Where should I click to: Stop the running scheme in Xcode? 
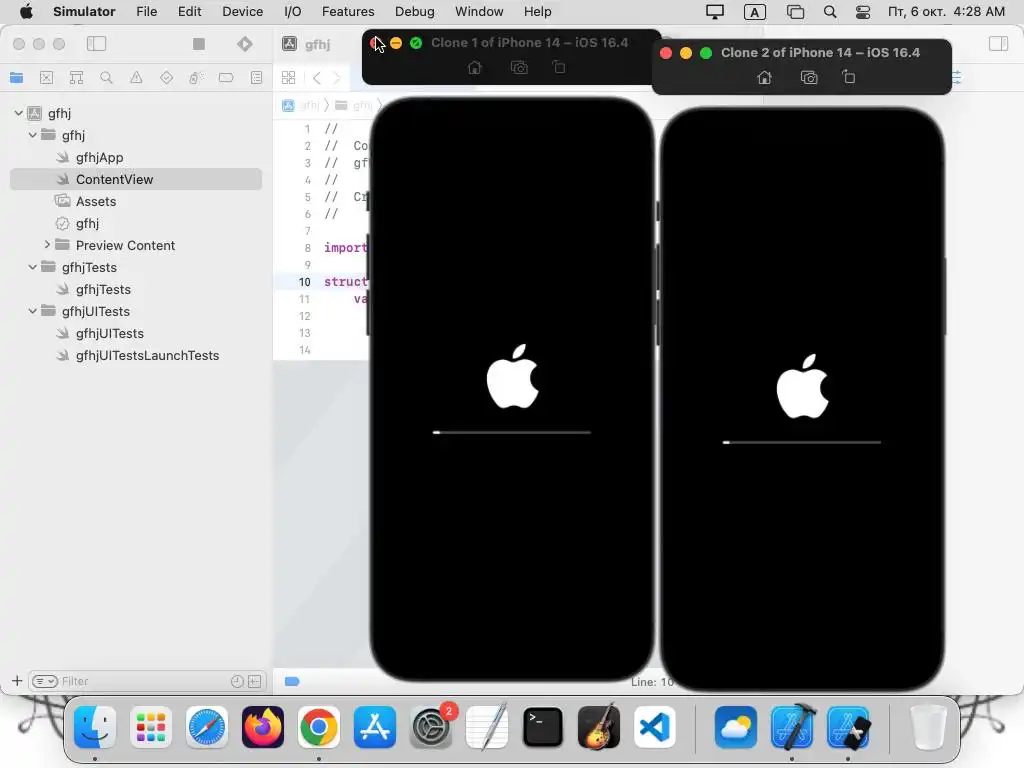click(199, 44)
